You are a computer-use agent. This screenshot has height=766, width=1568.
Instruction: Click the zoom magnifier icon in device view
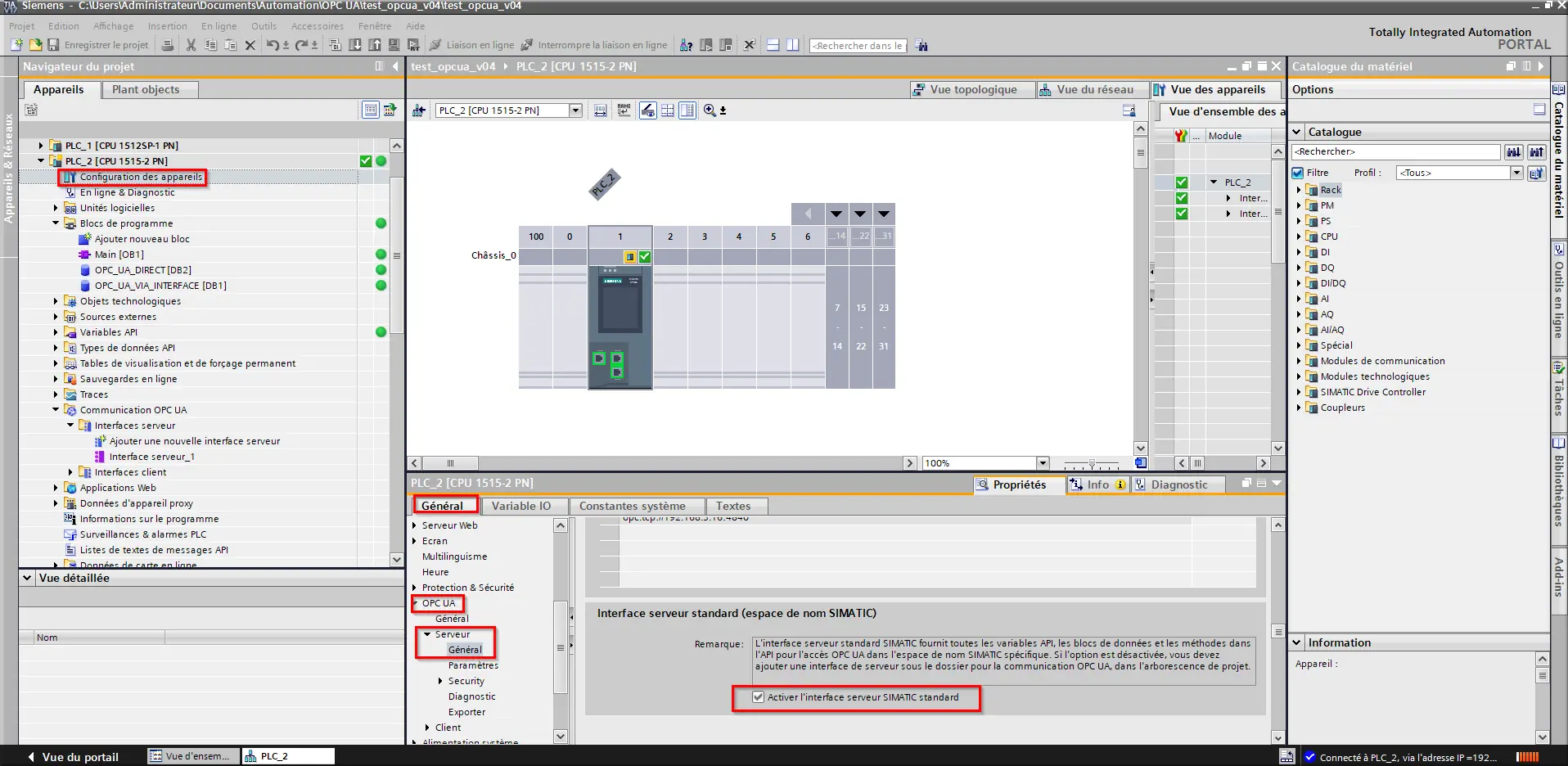tap(710, 110)
